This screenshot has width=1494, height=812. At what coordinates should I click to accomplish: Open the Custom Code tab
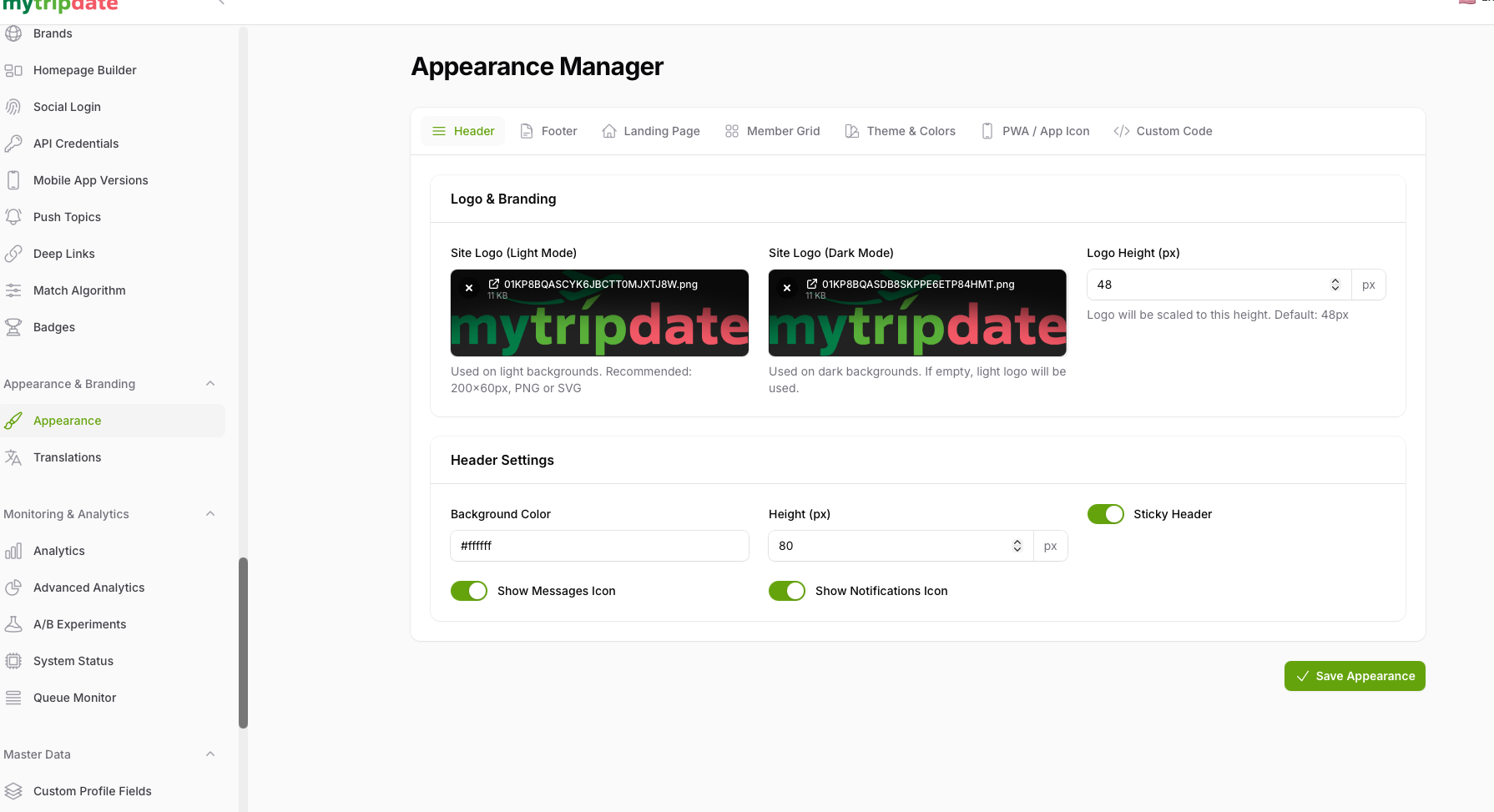coord(1163,131)
